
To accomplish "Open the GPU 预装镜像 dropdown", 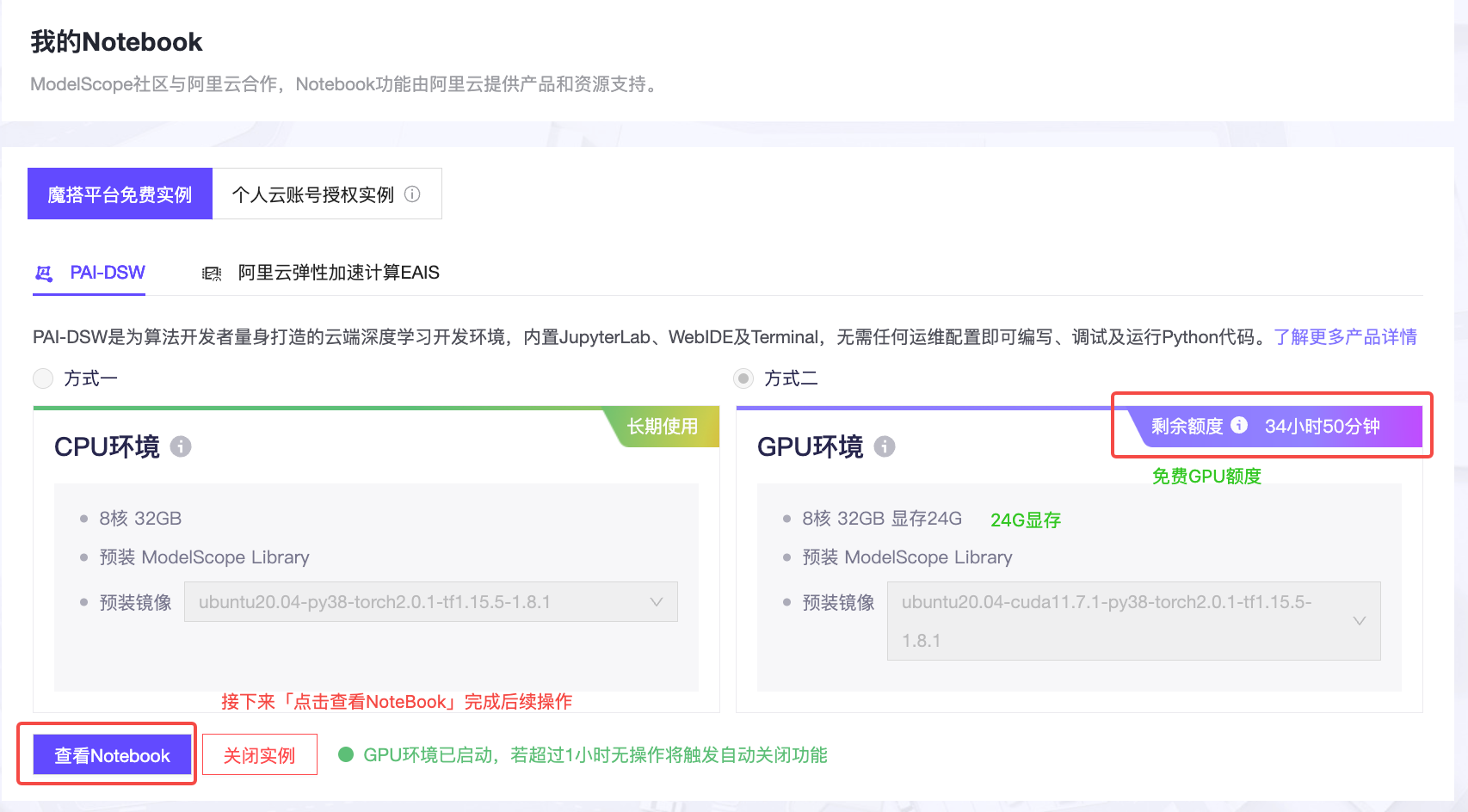I will point(1119,621).
